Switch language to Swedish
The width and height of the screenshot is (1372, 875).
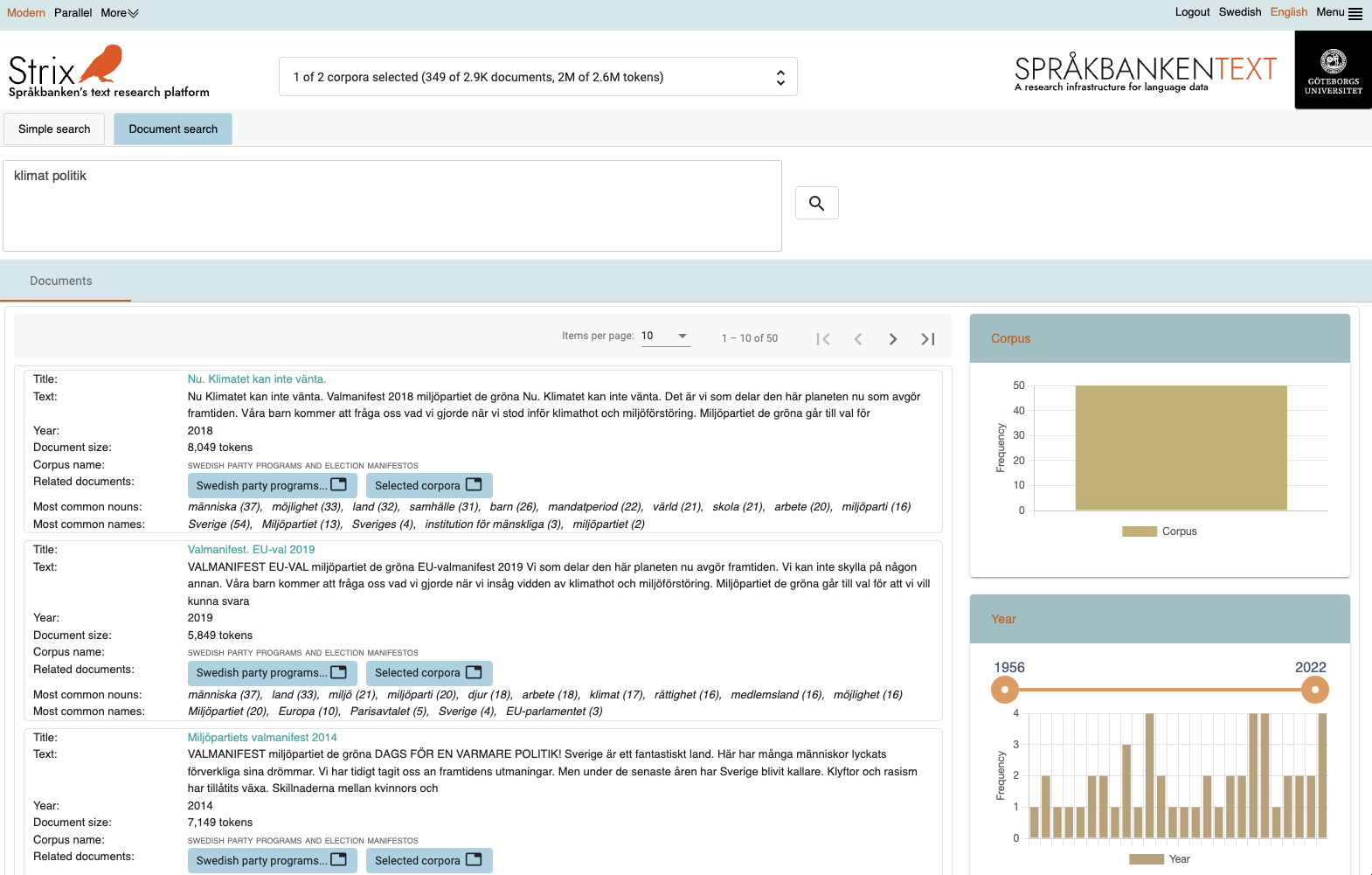[x=1240, y=12]
